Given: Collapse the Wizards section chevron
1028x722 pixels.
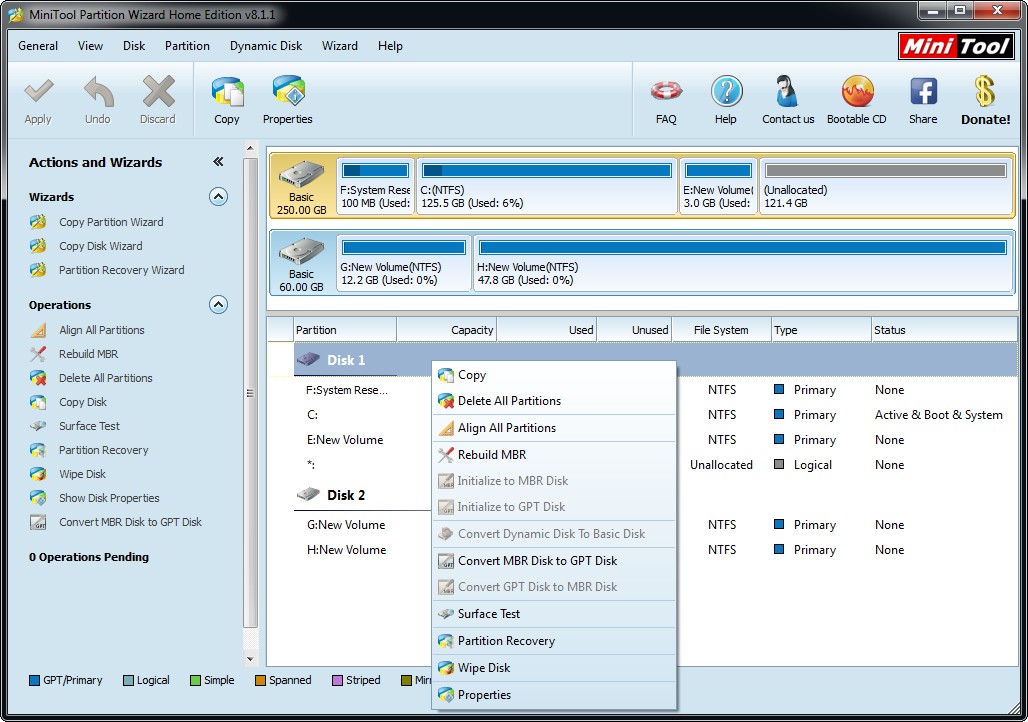Looking at the screenshot, I should (218, 197).
